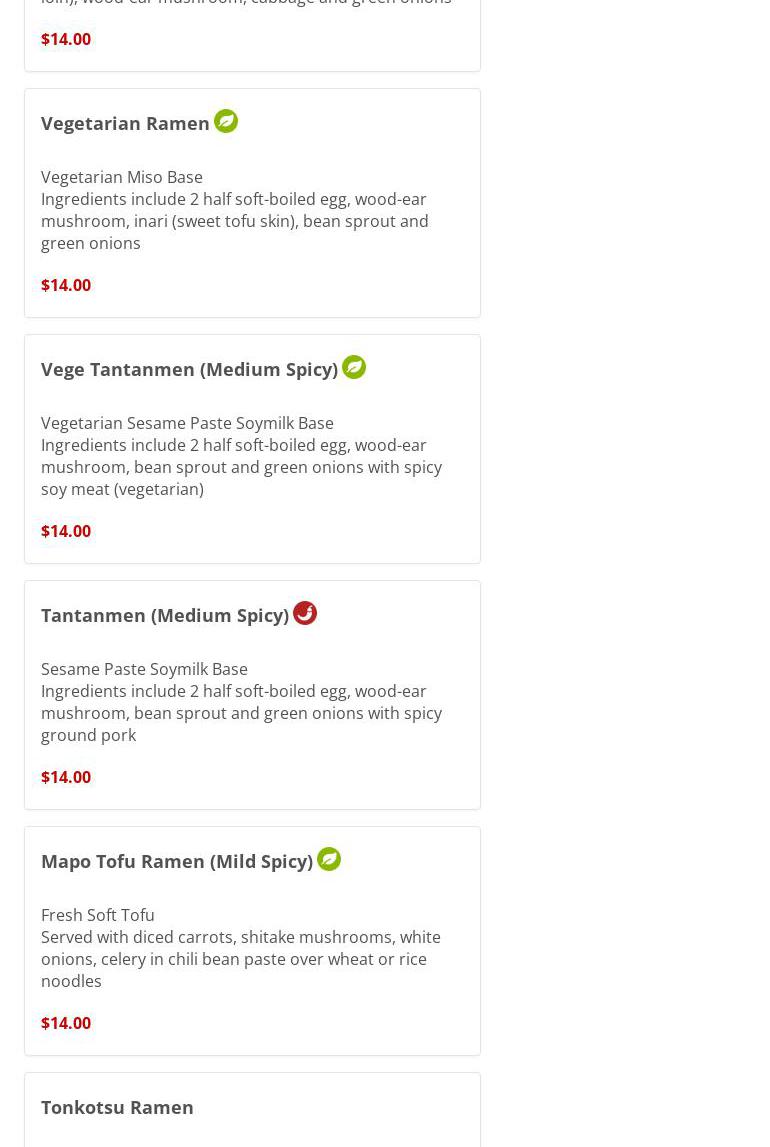The height and width of the screenshot is (1147, 770).
Task: Click the leaf icon beside Mapo Tofu Ramen
Action: click(x=329, y=859)
